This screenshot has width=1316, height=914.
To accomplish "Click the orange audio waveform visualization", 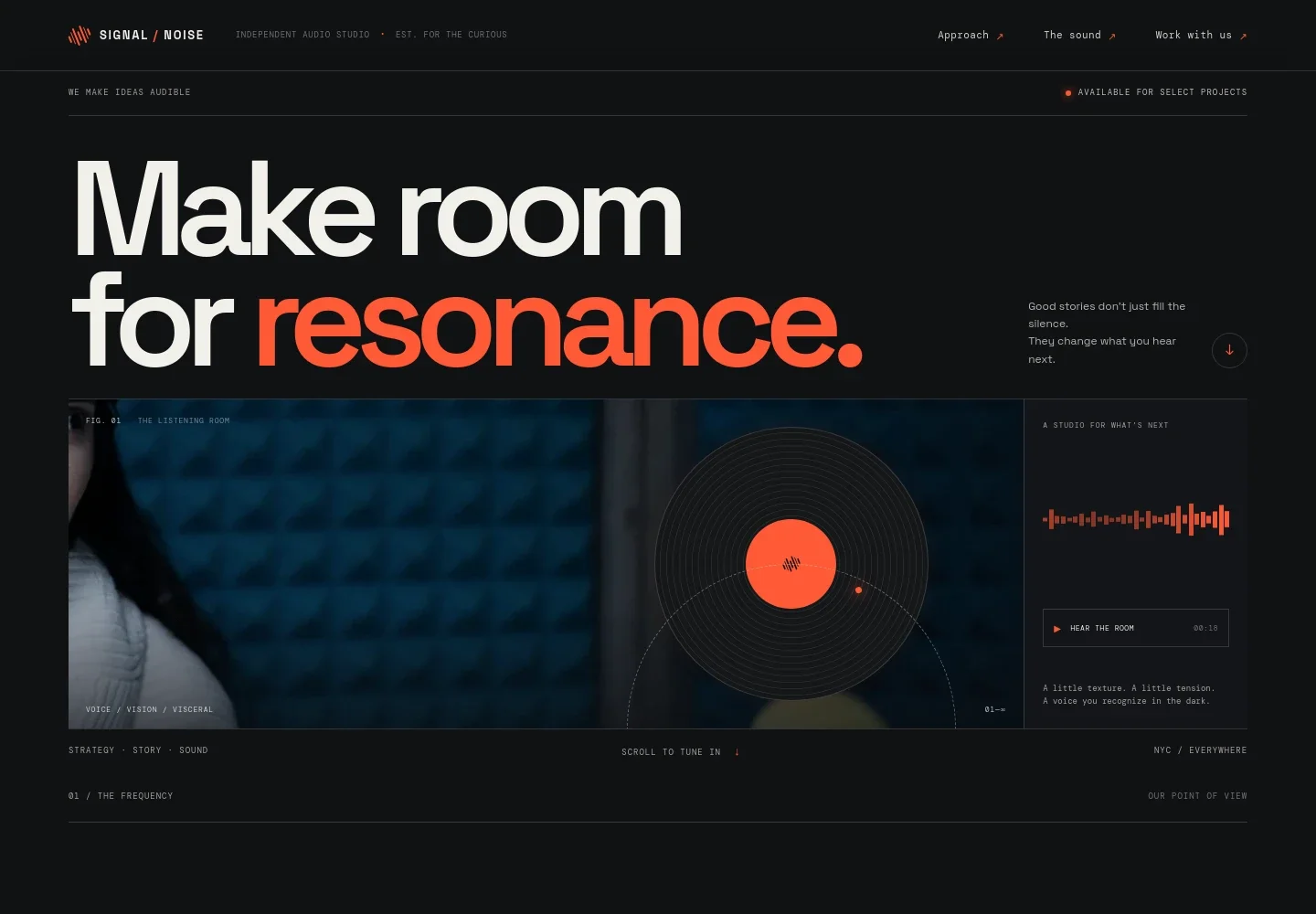I will pos(1136,520).
